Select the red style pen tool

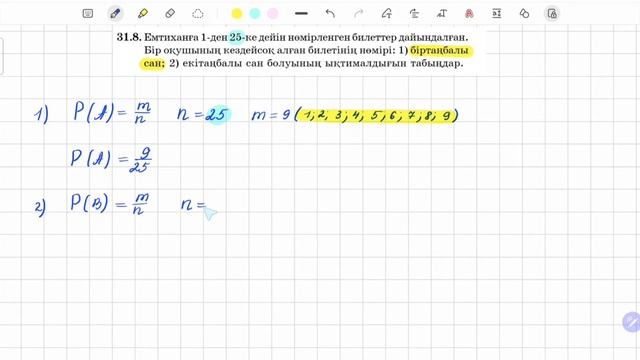(x=469, y=13)
